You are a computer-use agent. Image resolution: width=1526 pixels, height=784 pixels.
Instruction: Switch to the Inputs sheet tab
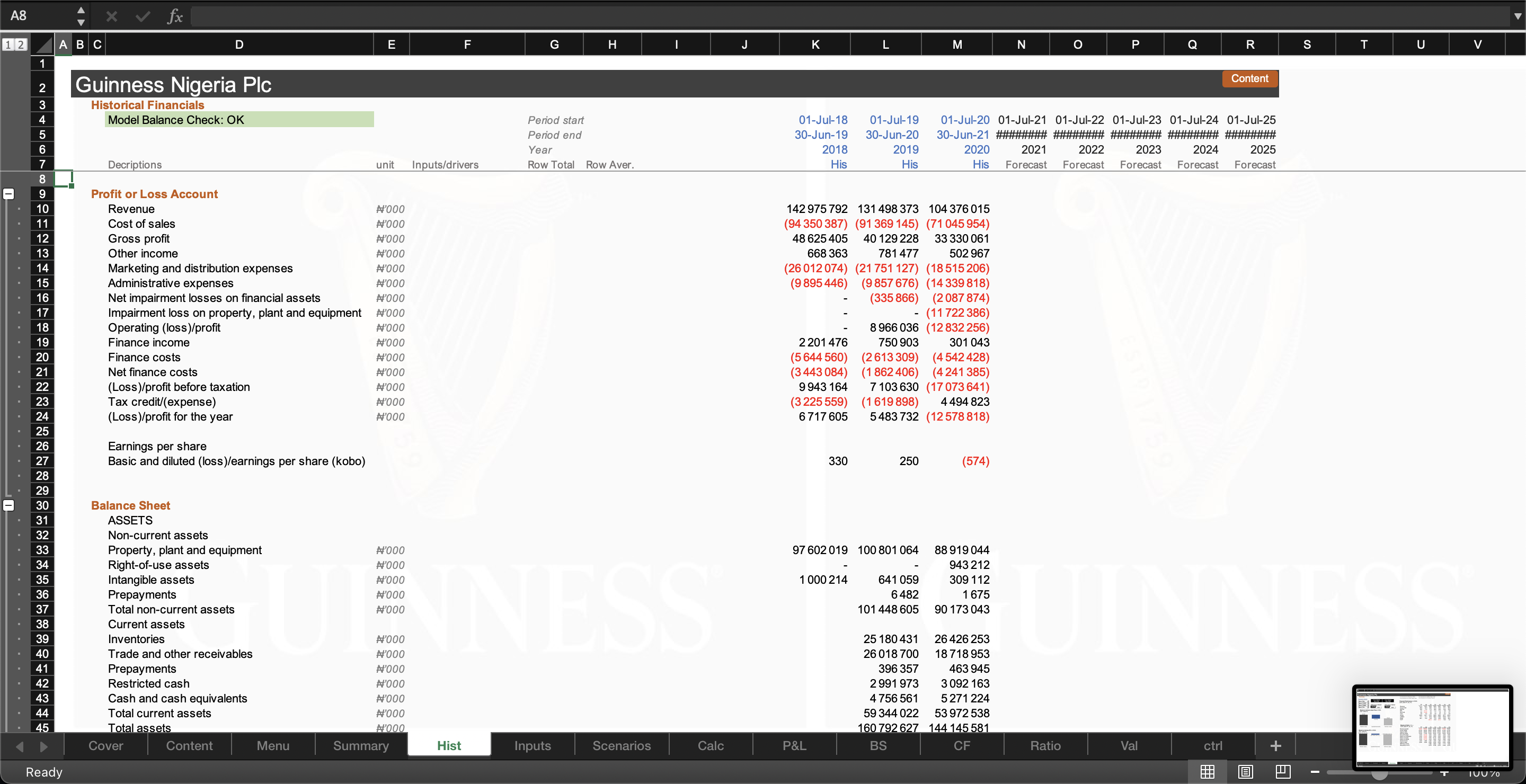[533, 745]
